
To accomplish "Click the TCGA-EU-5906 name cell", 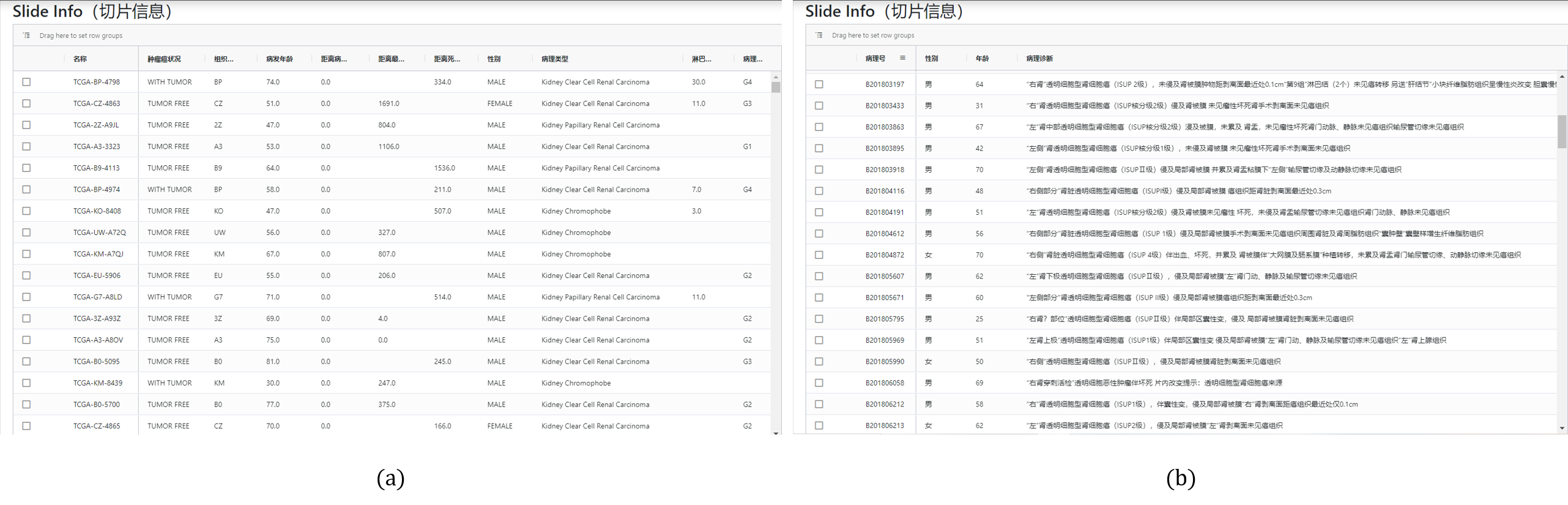I will pos(97,275).
